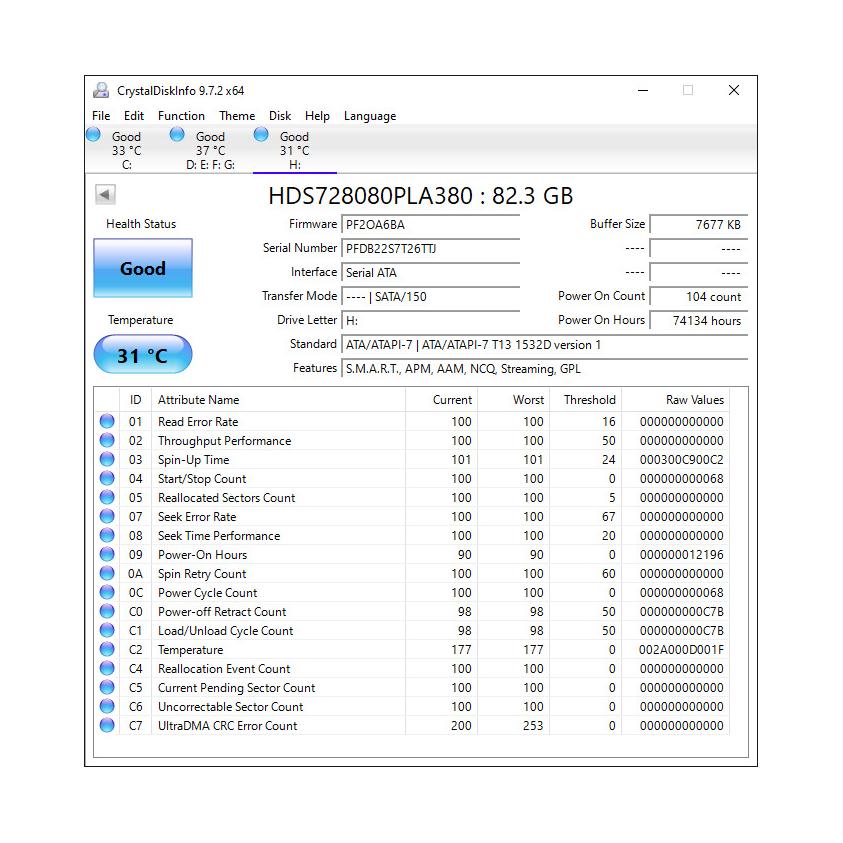
Task: Open the Theme menu
Action: 237,116
